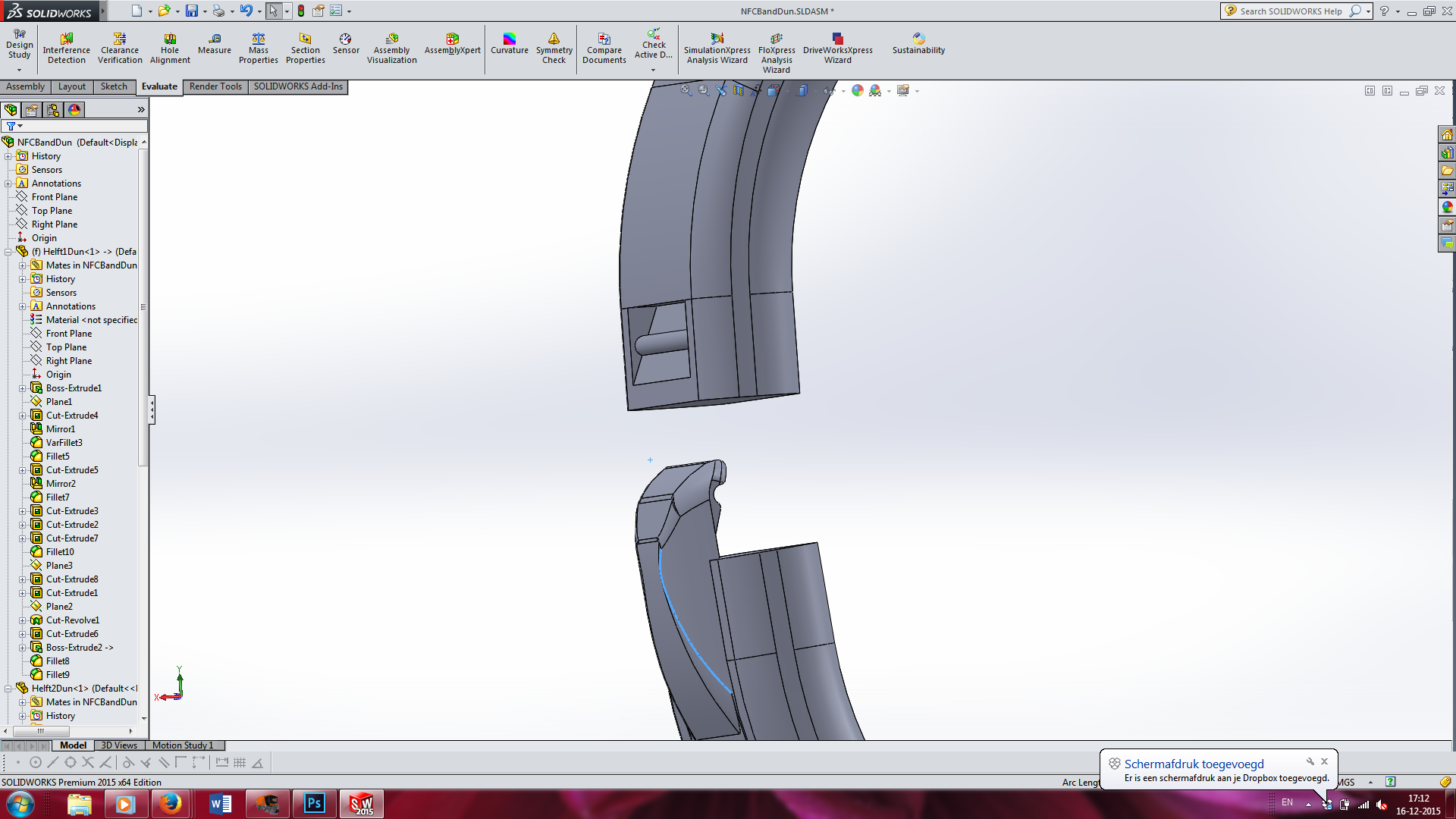Select the Fillet10 feature
Image resolution: width=1456 pixels, height=819 pixels.
pos(60,552)
